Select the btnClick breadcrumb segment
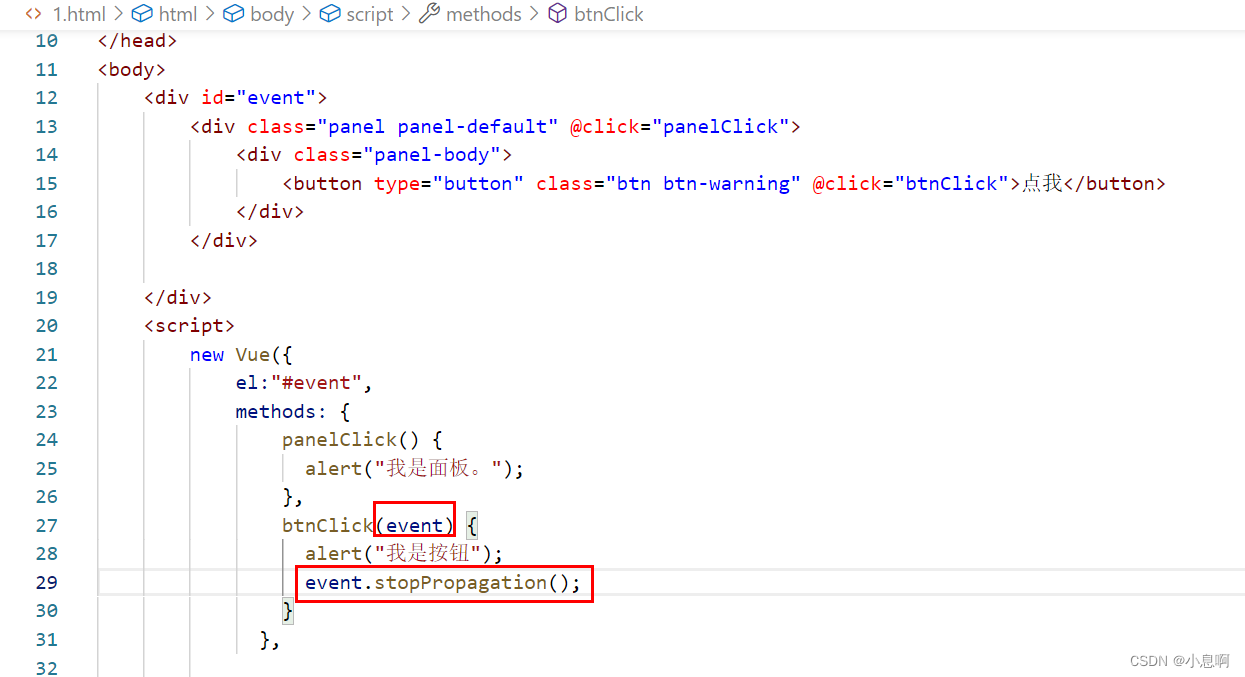This screenshot has height=677, width=1245. (x=609, y=14)
